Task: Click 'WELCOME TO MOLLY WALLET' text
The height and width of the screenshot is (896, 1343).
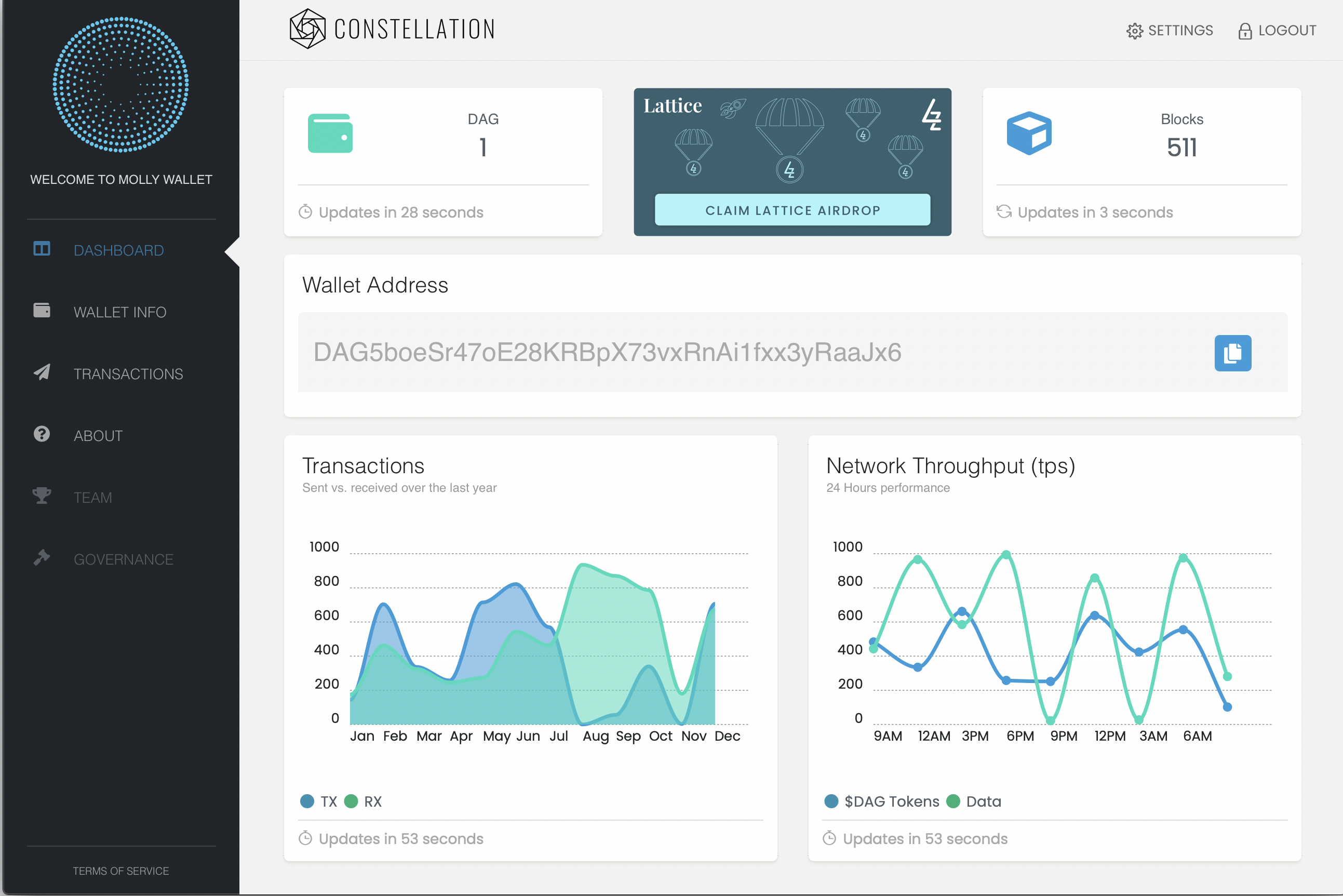Action: click(121, 179)
